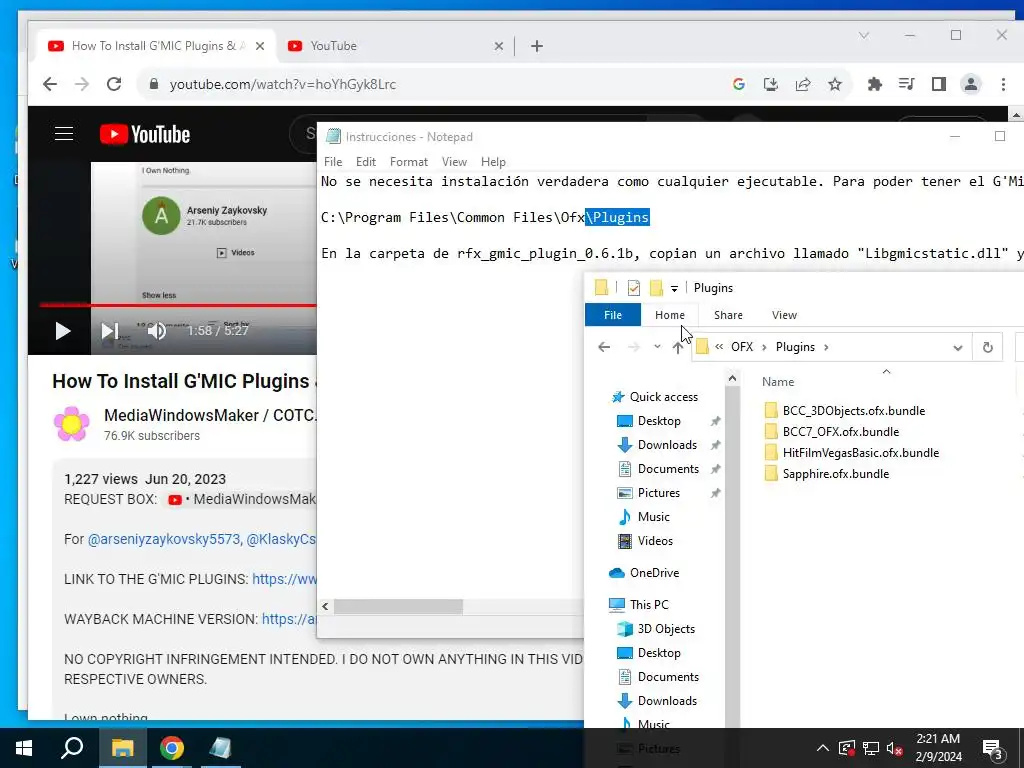1024x768 pixels.
Task: Open Chrome extensions puzzle icon
Action: (x=874, y=84)
